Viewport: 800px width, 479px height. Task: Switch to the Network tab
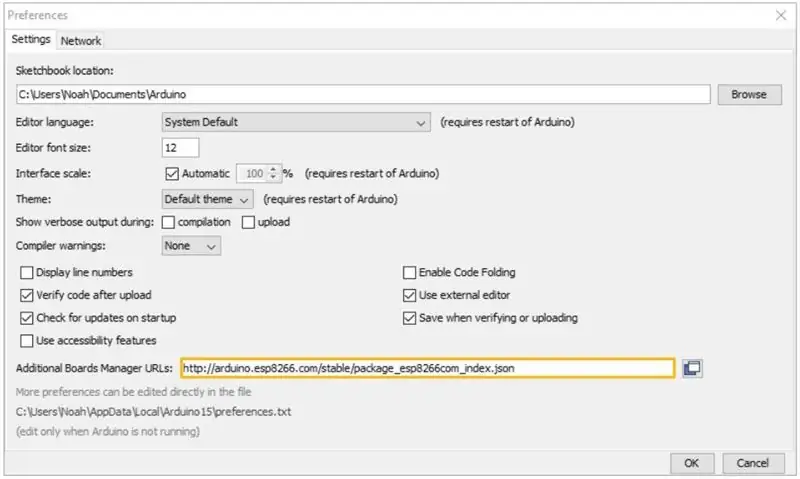81,41
